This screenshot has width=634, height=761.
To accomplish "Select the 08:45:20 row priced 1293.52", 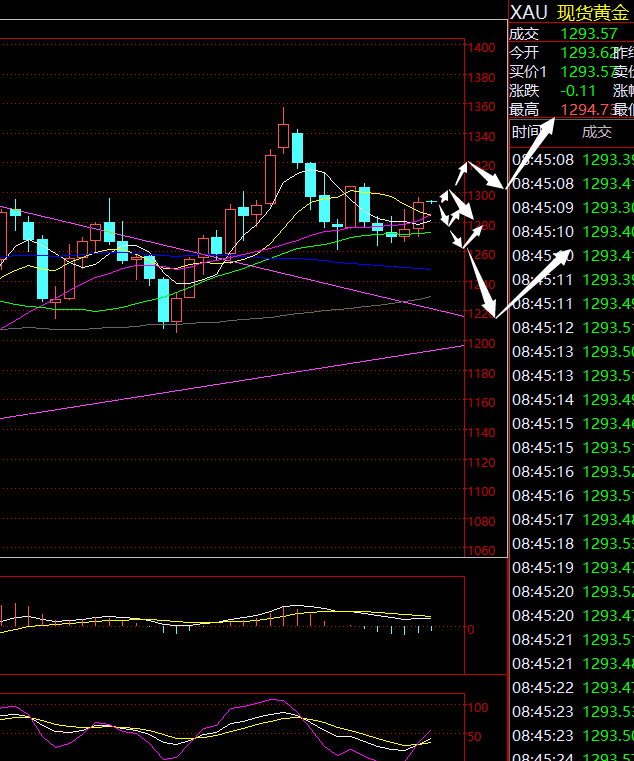I will click(572, 592).
